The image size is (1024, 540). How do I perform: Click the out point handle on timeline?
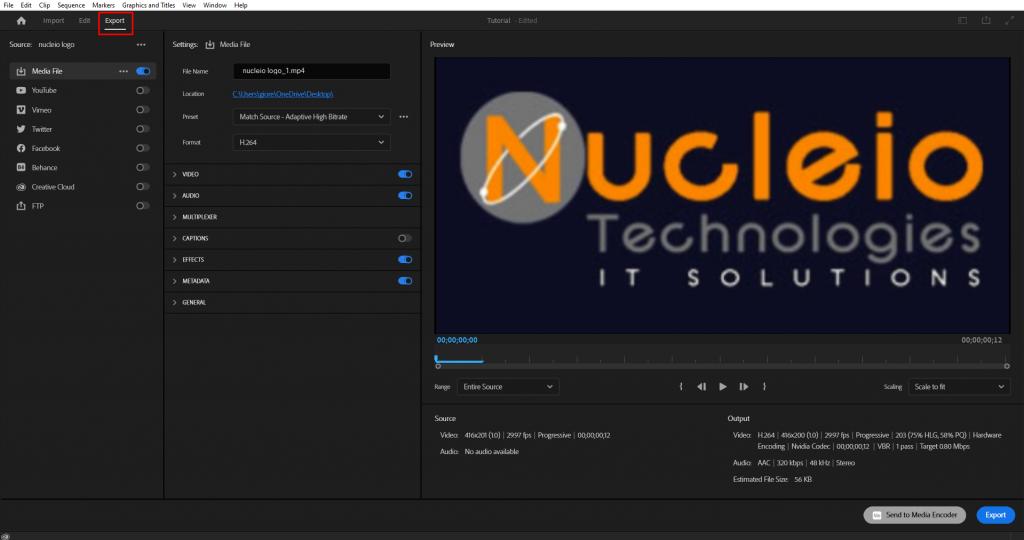pyautogui.click(x=1006, y=366)
